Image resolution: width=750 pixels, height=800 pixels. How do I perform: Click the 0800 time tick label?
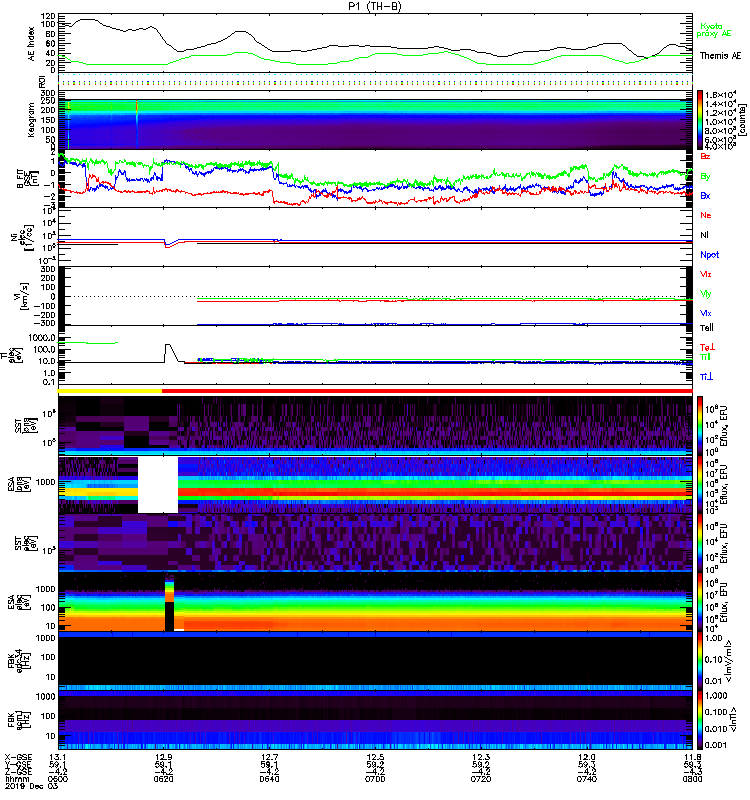point(693,779)
